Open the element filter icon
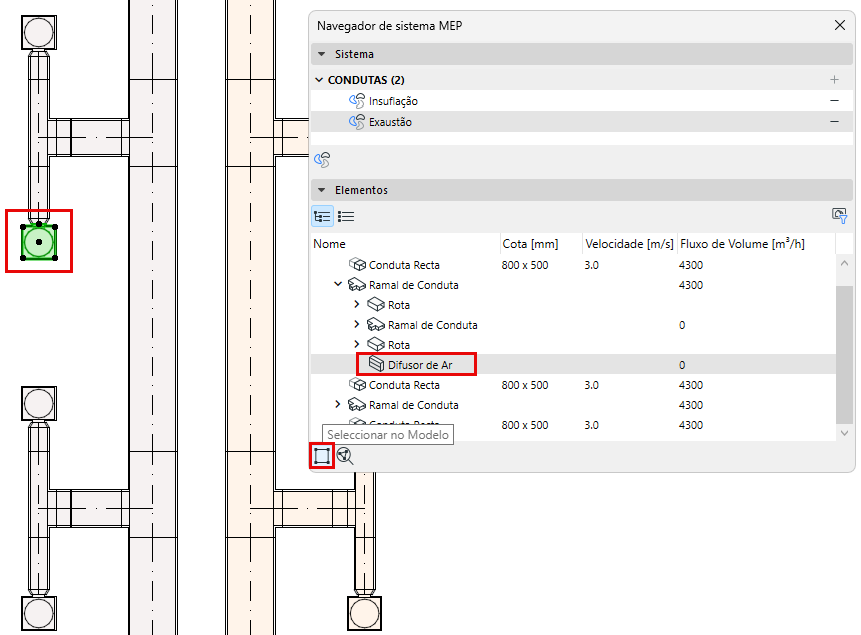Viewport: 861px width, 635px height. tap(839, 215)
